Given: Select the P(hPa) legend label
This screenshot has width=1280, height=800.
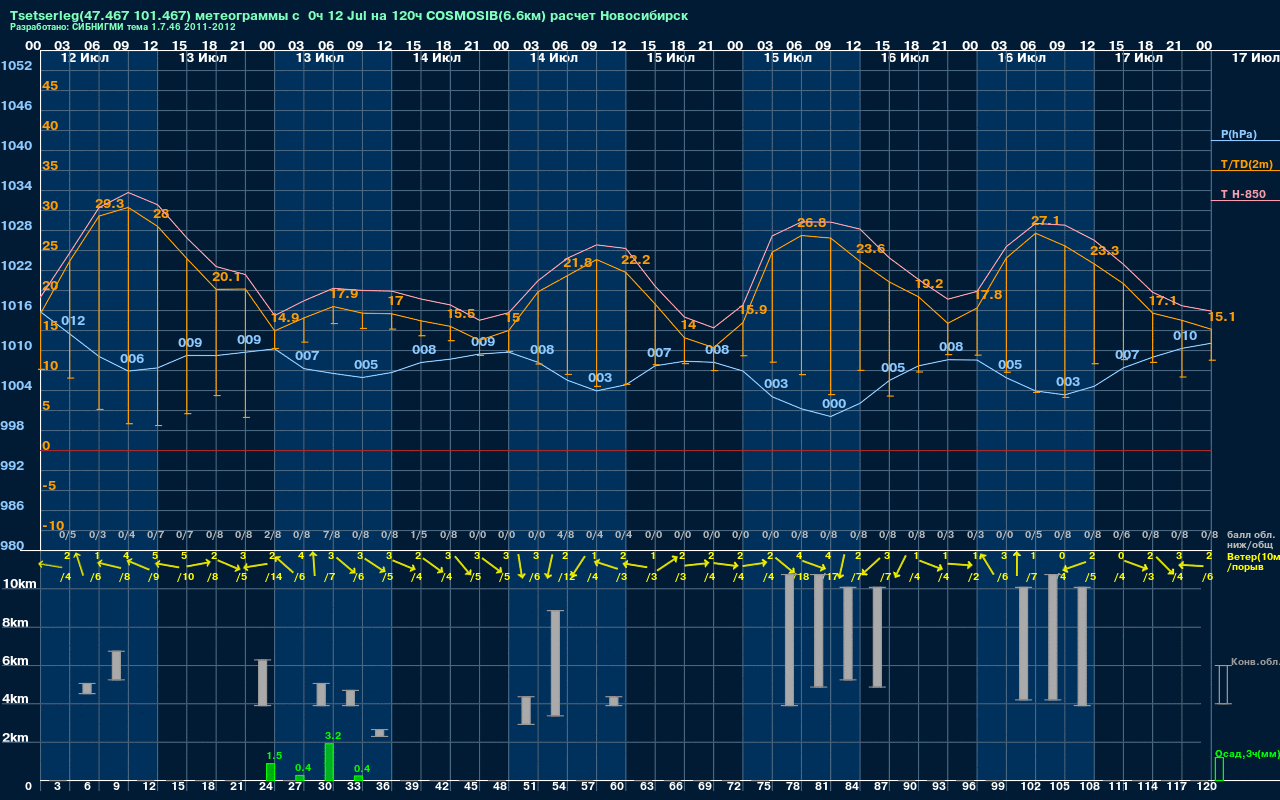Looking at the screenshot, I should (x=1238, y=134).
